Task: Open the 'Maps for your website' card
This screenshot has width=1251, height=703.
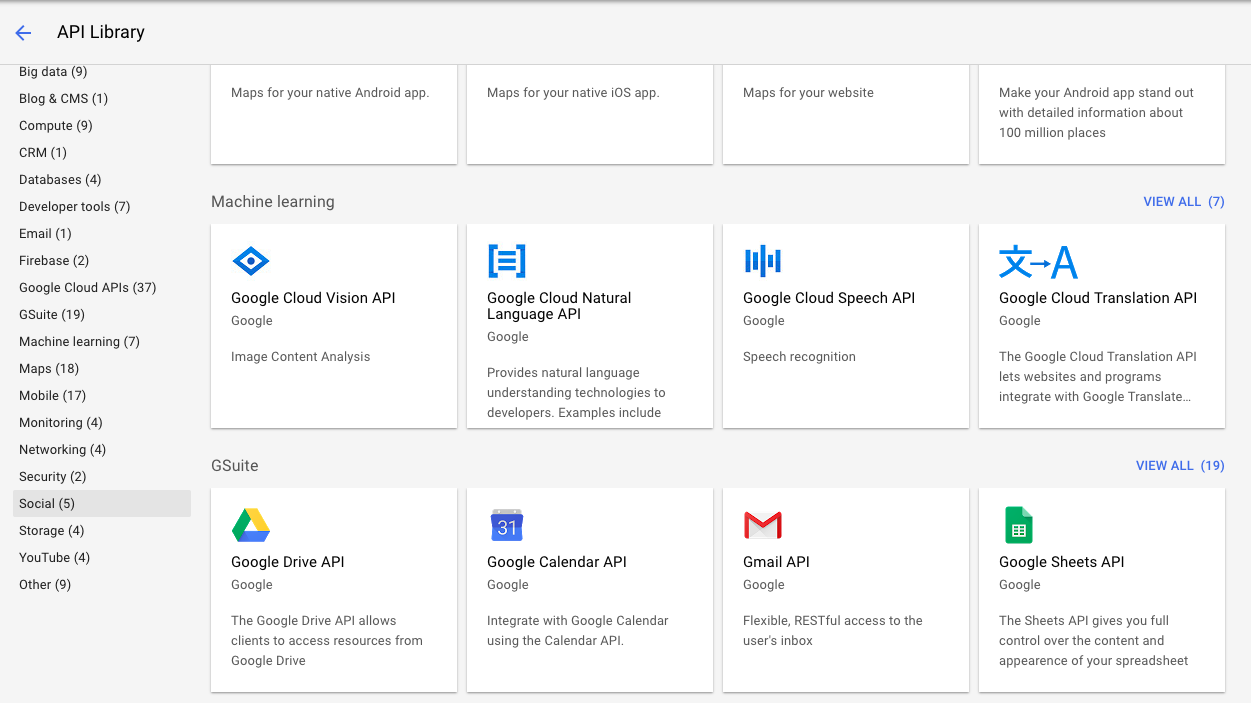Action: click(846, 114)
